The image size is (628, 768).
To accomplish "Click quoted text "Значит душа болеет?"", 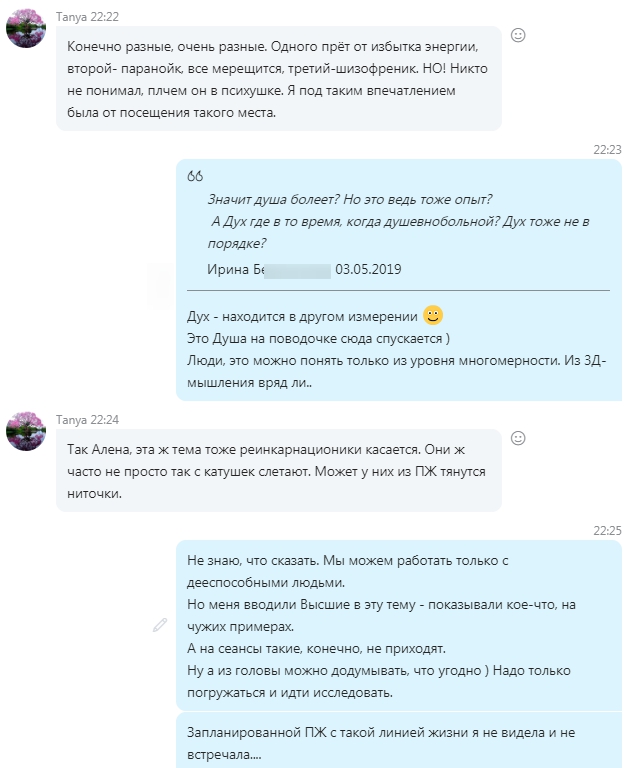I will (273, 199).
